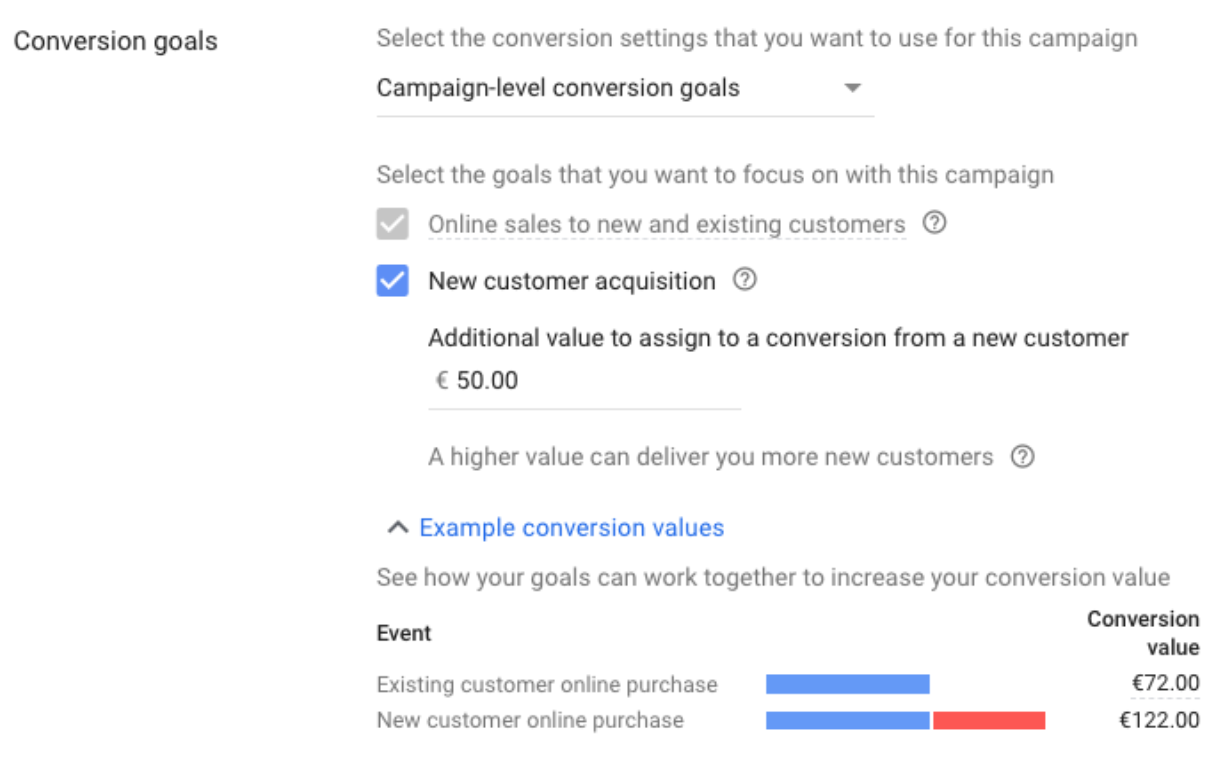The image size is (1222, 760).
Task: Open help icon after 'more new customers' text
Action: [1021, 457]
